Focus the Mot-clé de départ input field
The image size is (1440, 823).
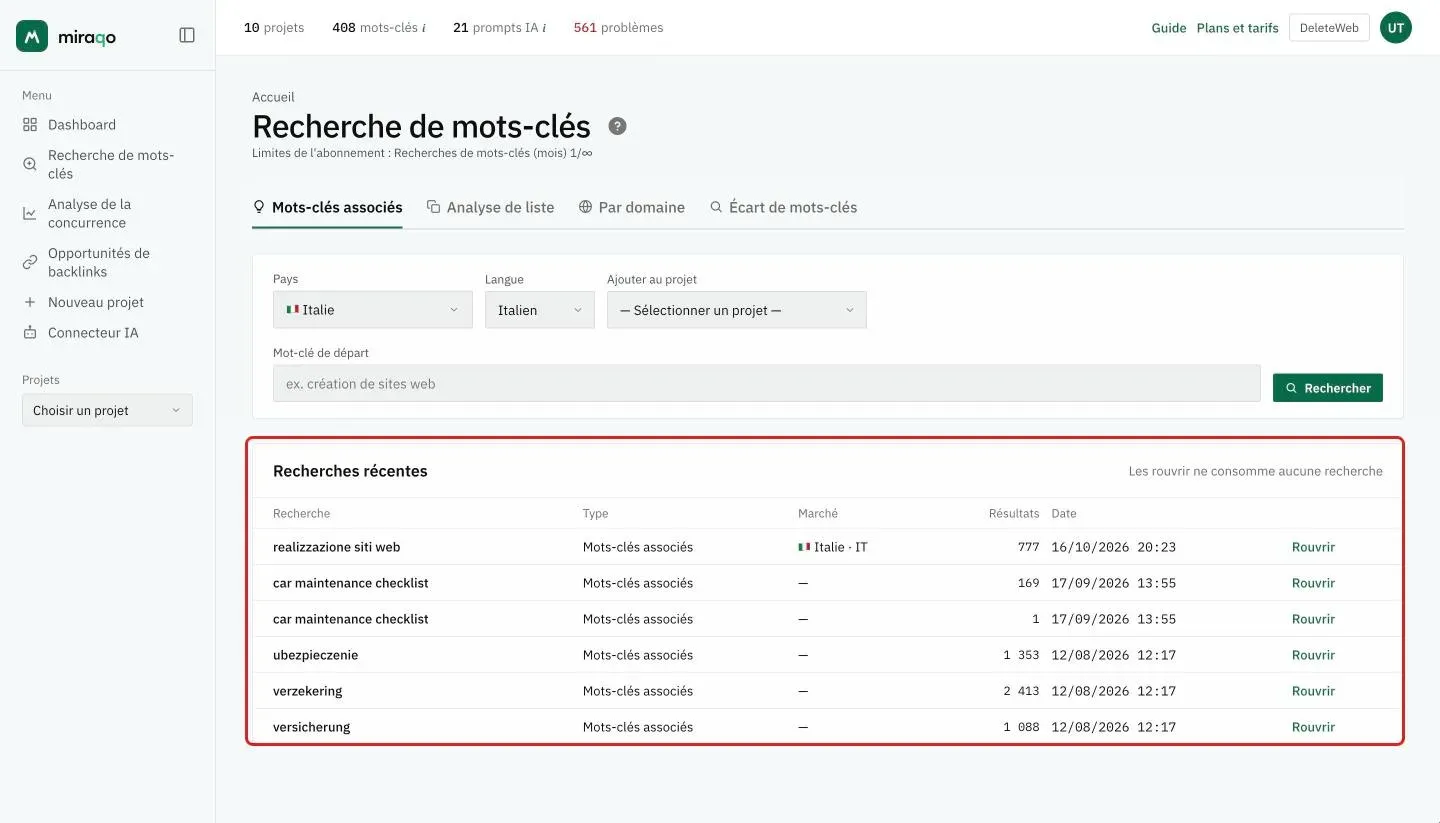(766, 384)
